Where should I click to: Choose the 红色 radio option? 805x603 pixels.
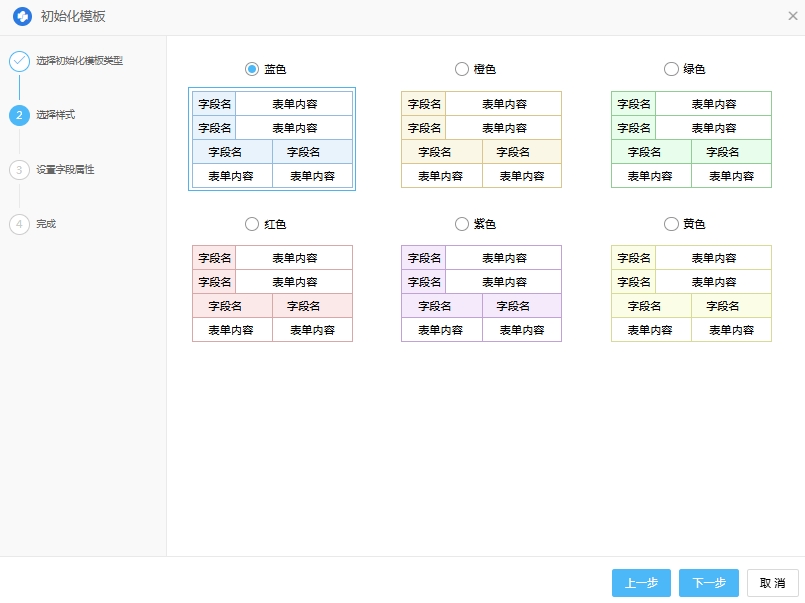click(252, 224)
